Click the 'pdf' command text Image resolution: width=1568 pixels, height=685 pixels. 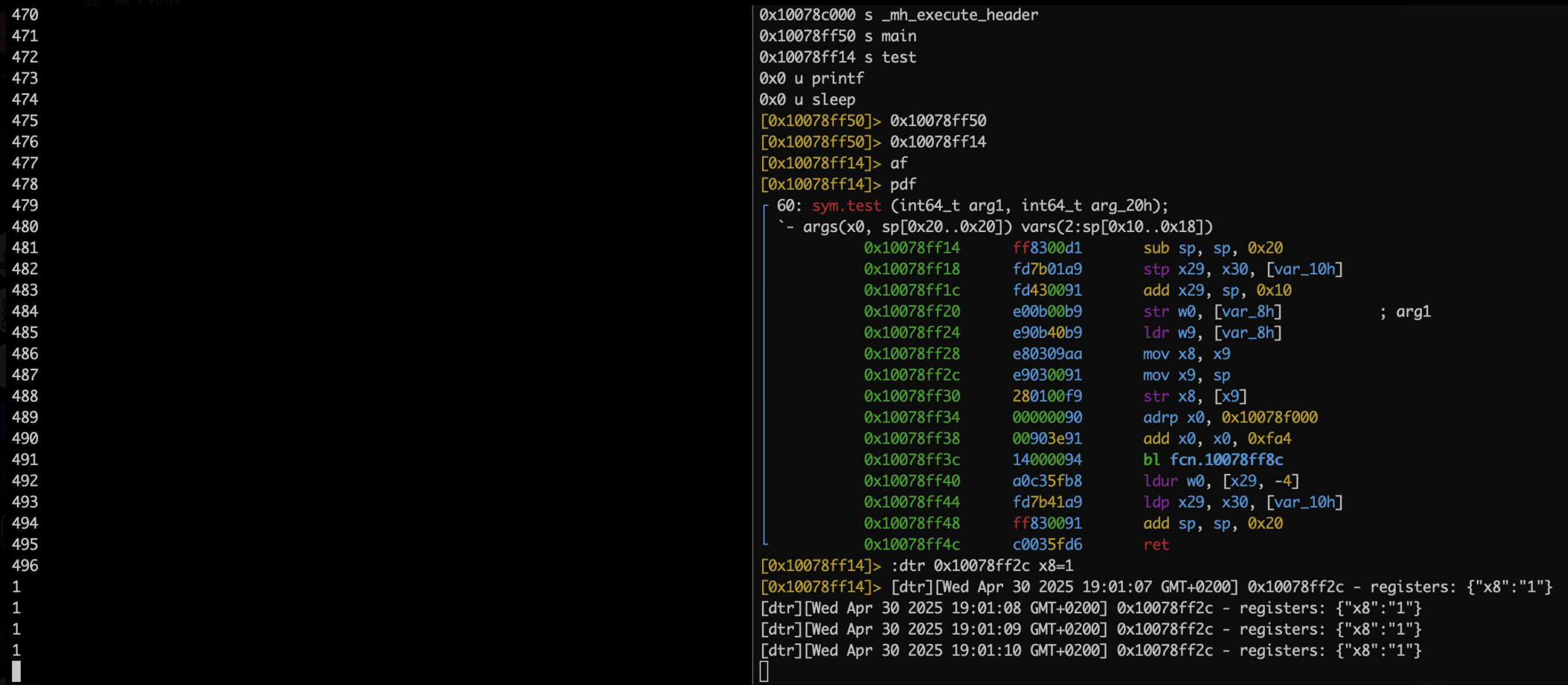(x=903, y=185)
